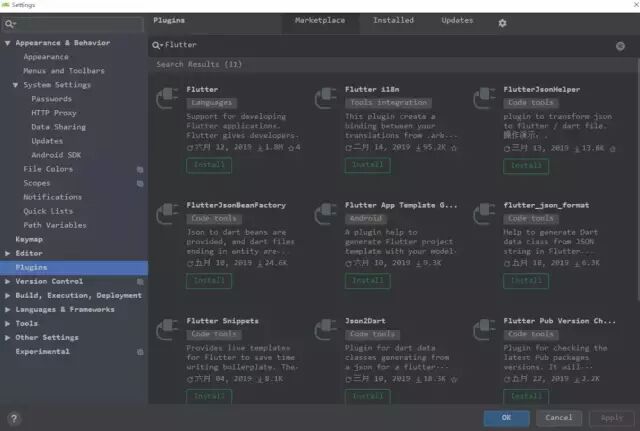The height and width of the screenshot is (431, 640).
Task: Select Keymap in the settings tree
Action: coord(29,240)
